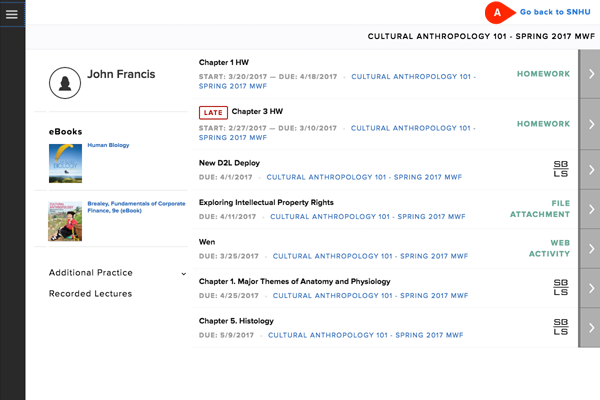The height and width of the screenshot is (400, 600).
Task: Click Go back to SNHU link
Action: 555,12
